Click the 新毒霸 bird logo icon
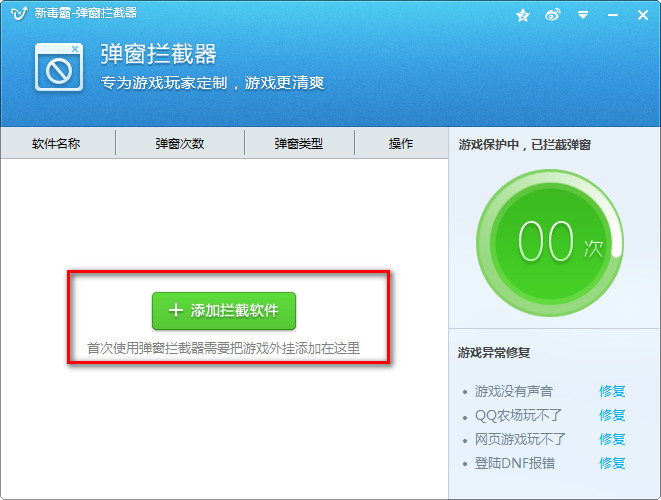 point(19,13)
